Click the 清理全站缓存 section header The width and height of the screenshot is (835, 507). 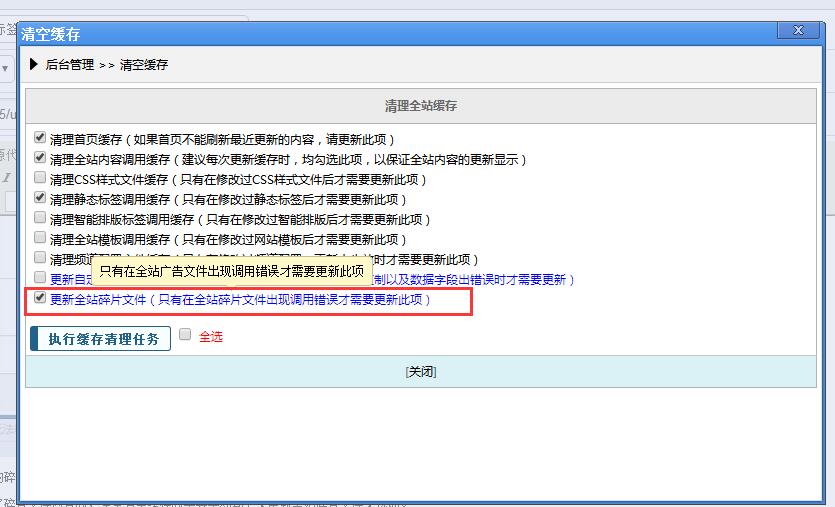421,106
